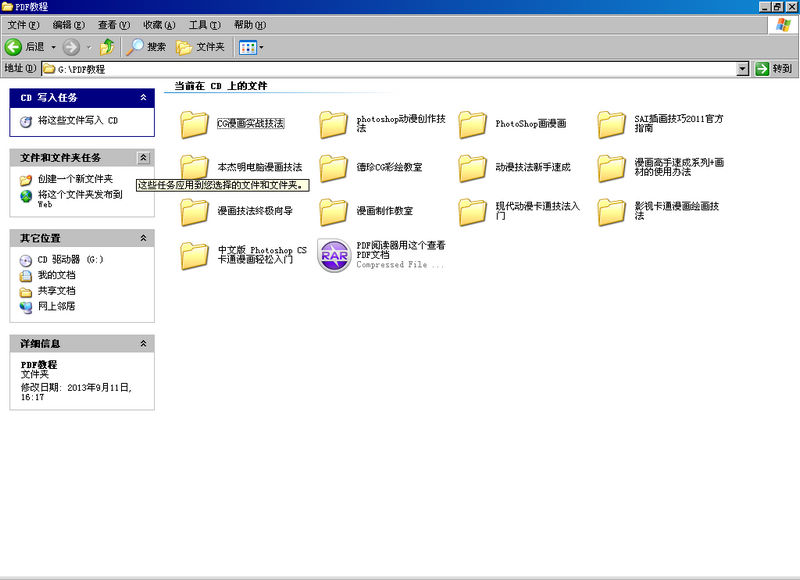The image size is (800, 580).
Task: Open the Back button history dropdown
Action: tap(53, 47)
